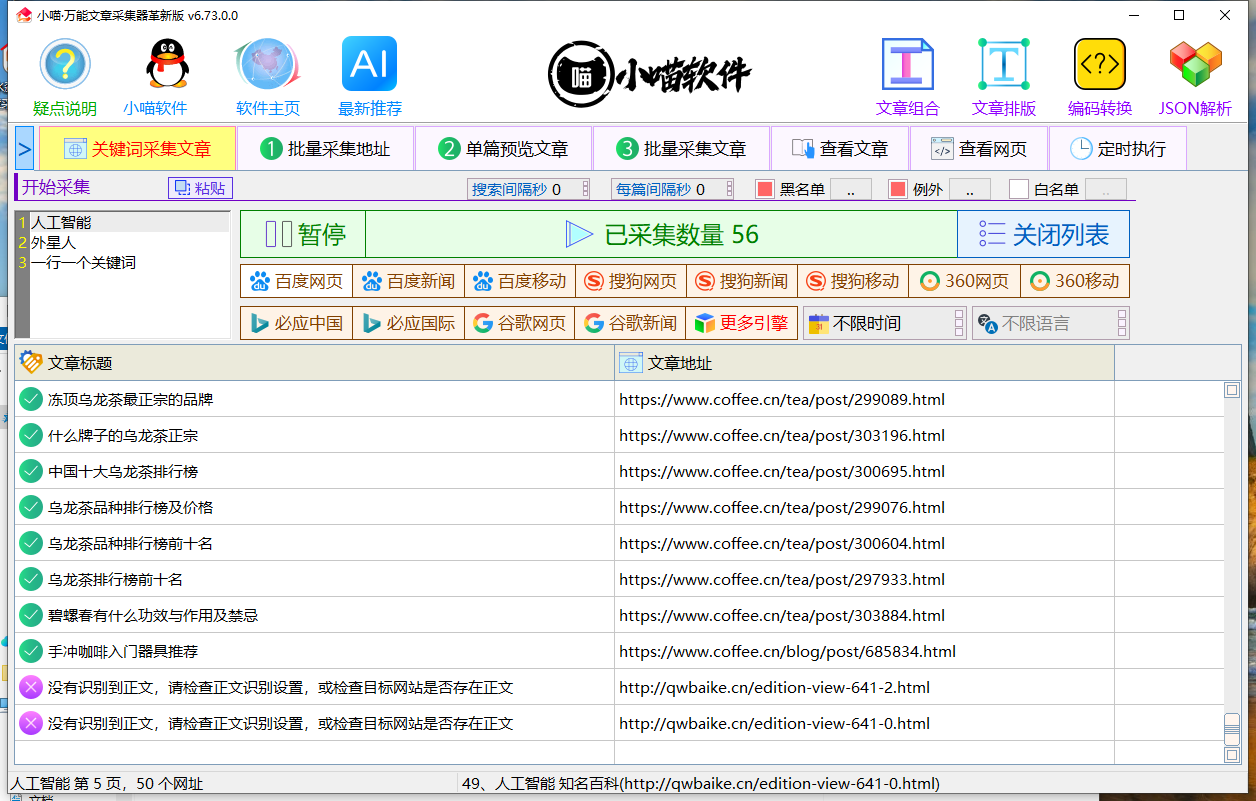
Task: Click the 疑点说明 question mark icon
Action: [x=65, y=65]
